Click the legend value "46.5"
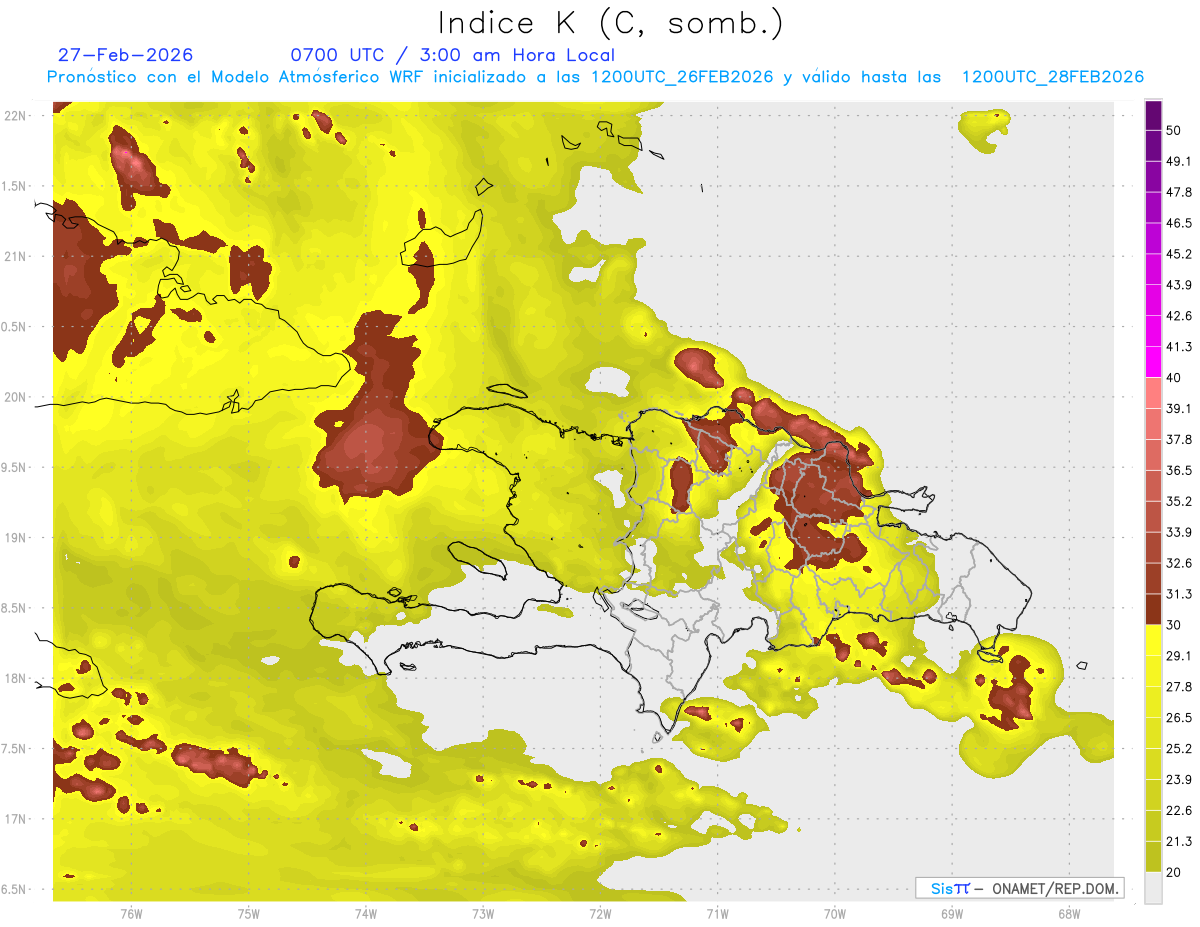Screen dimensions: 1200x927 1180,223
